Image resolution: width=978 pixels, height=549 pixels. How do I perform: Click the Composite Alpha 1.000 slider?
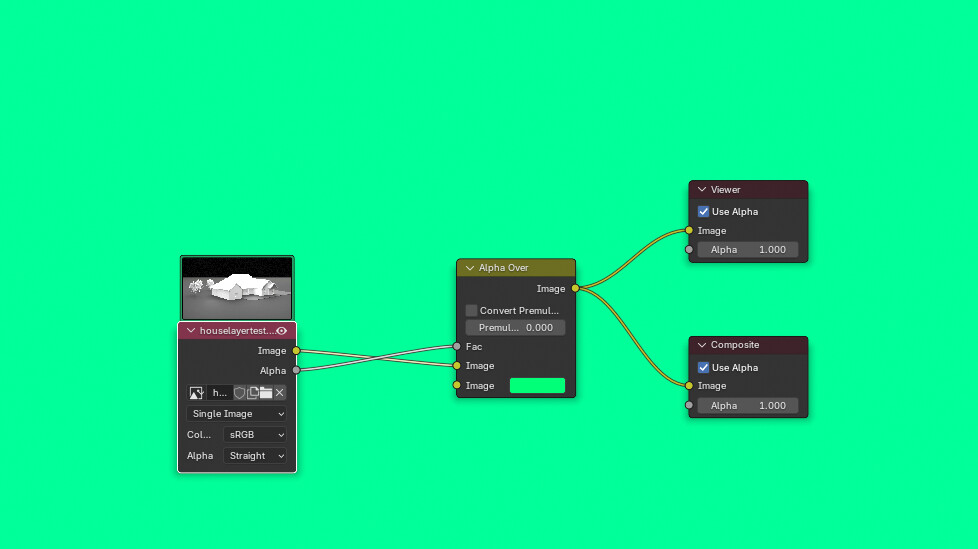[748, 406]
